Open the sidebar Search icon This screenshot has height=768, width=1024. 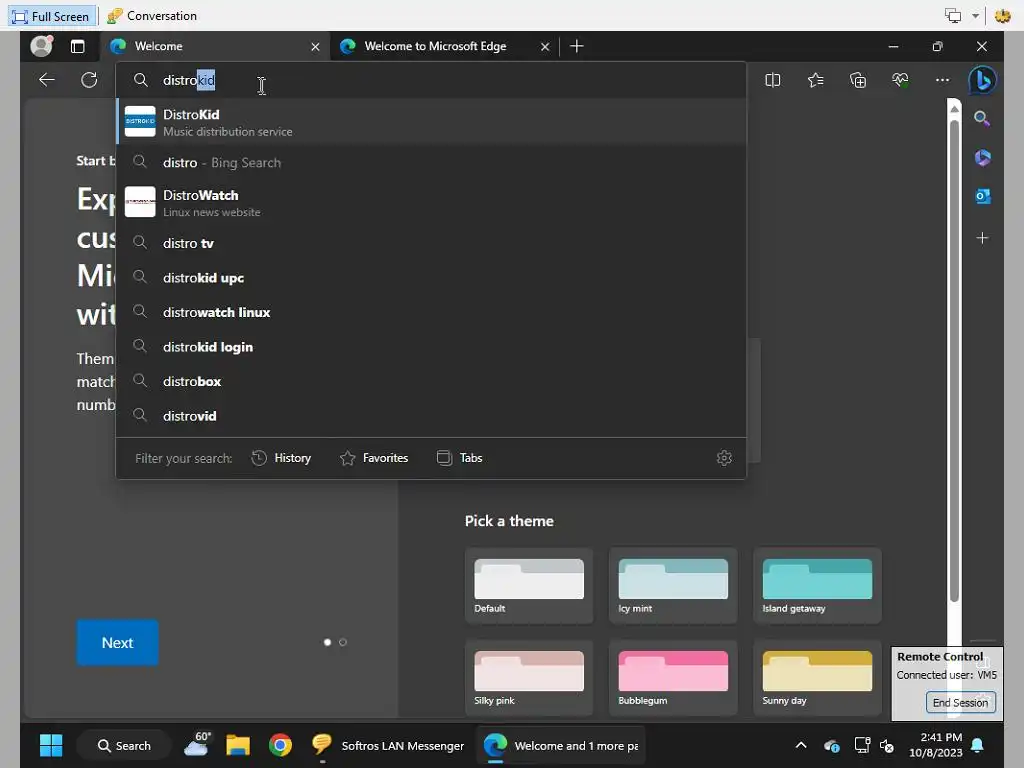click(982, 118)
